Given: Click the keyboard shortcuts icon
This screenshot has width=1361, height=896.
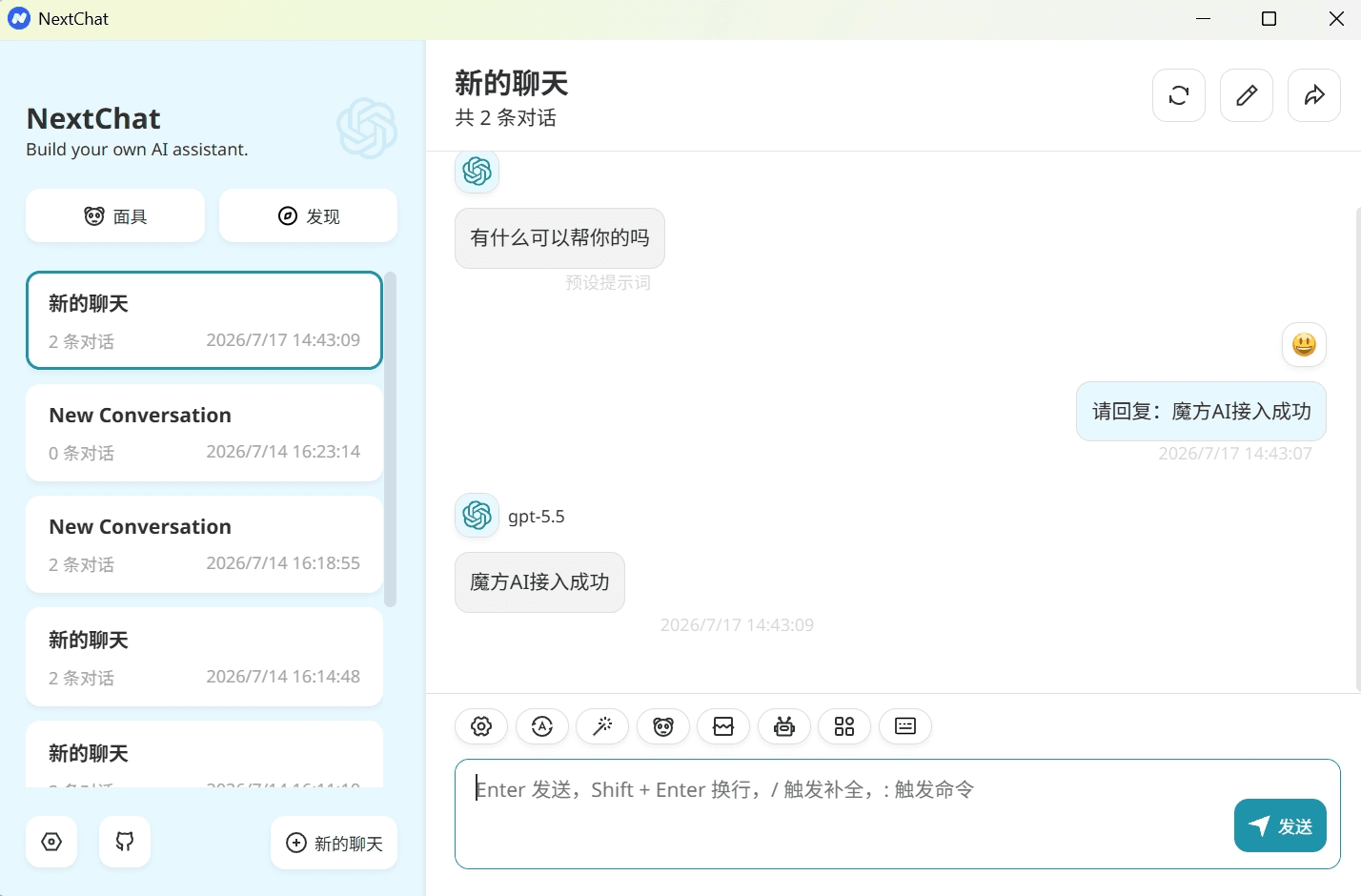Looking at the screenshot, I should [x=905, y=726].
